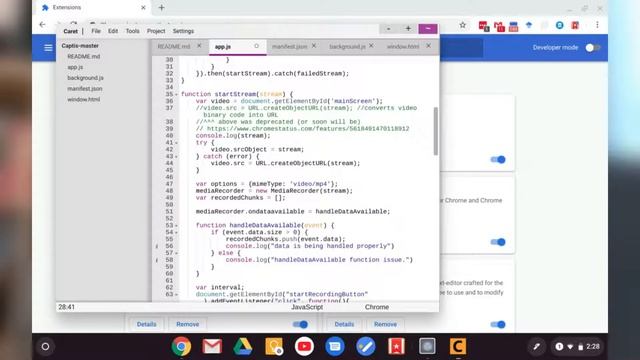
Task: Collapse the else block fold at line 57
Action: click(177, 253)
